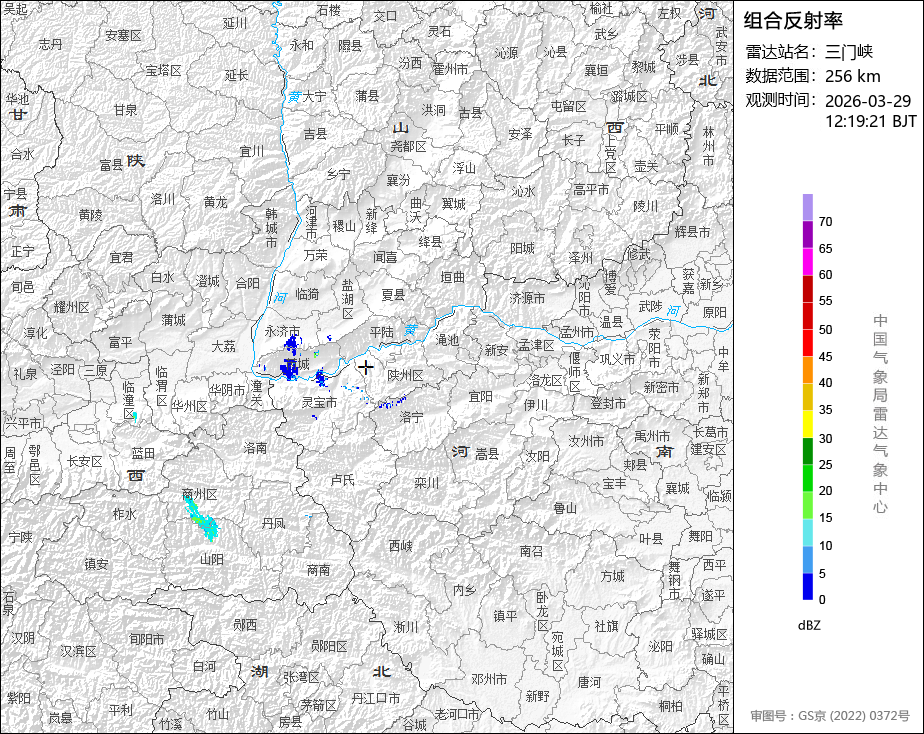Click the 15–20 dBZ light green legend swatch
This screenshot has width=924, height=734.
coord(807,505)
